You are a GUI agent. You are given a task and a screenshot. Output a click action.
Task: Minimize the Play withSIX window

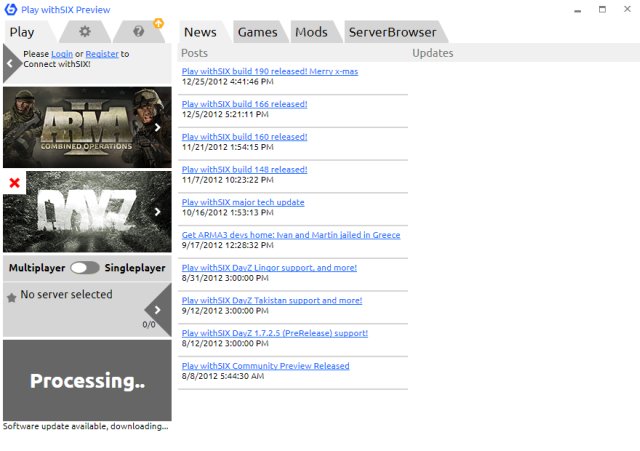578,10
